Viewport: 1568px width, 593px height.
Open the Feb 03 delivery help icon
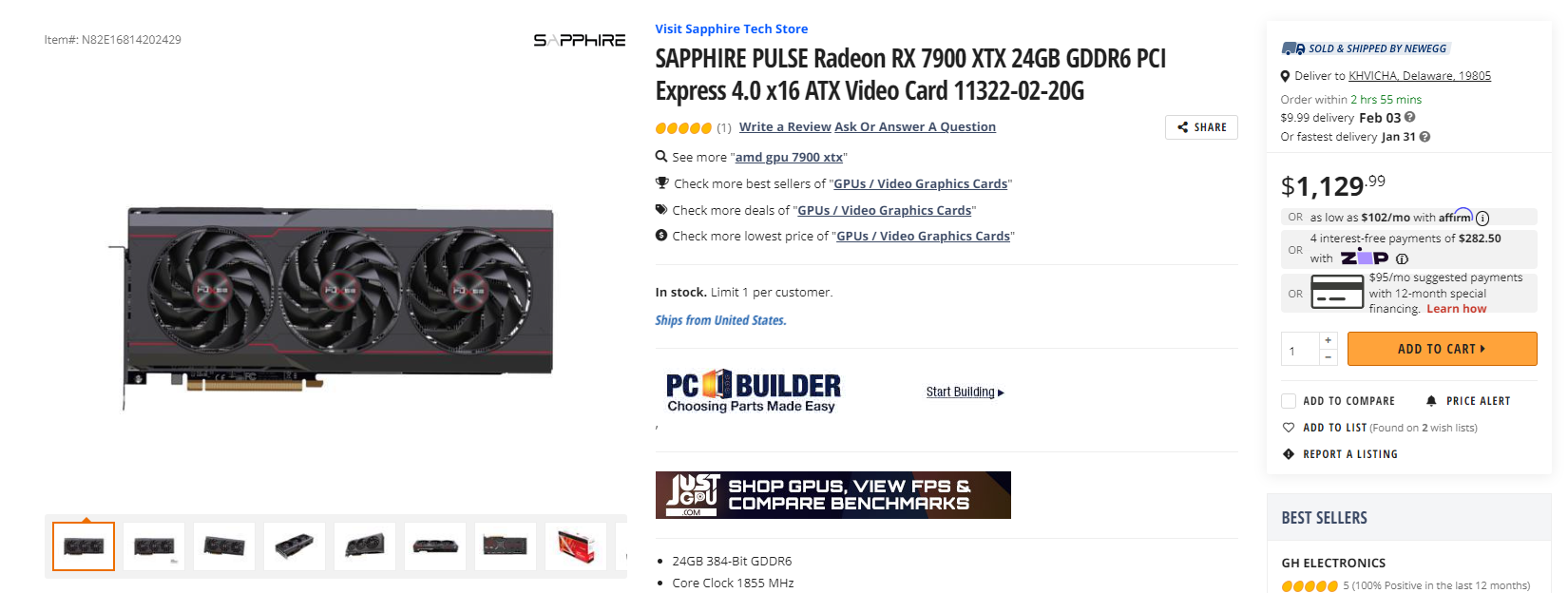click(1410, 117)
